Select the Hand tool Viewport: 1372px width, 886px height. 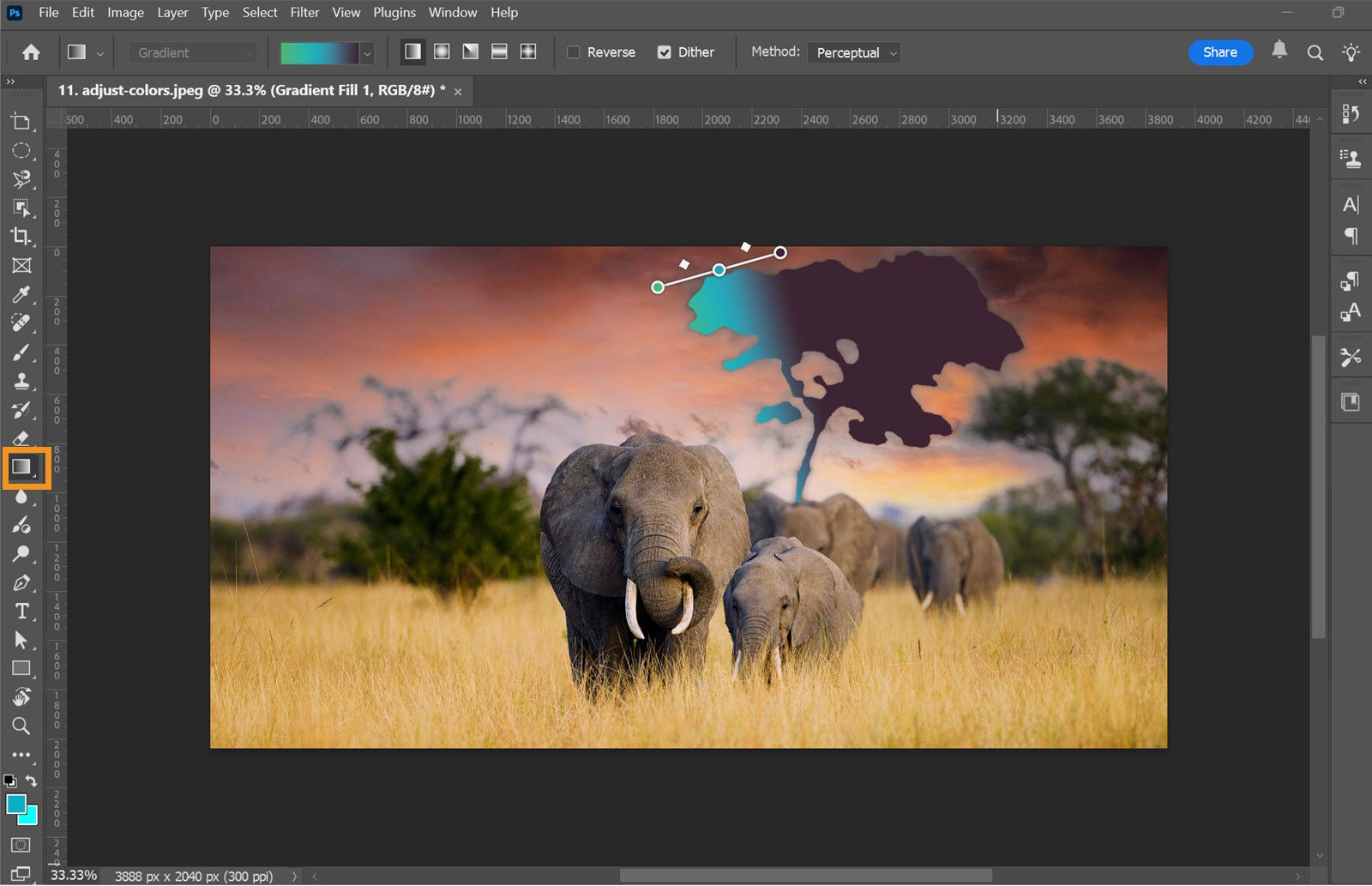click(x=21, y=696)
